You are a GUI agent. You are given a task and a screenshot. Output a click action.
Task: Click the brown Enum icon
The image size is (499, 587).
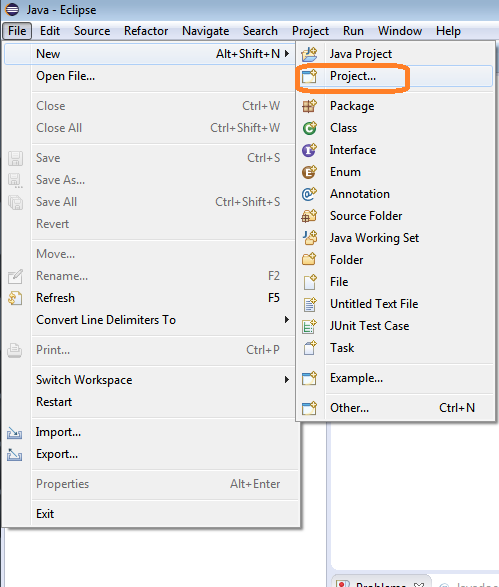tap(309, 172)
